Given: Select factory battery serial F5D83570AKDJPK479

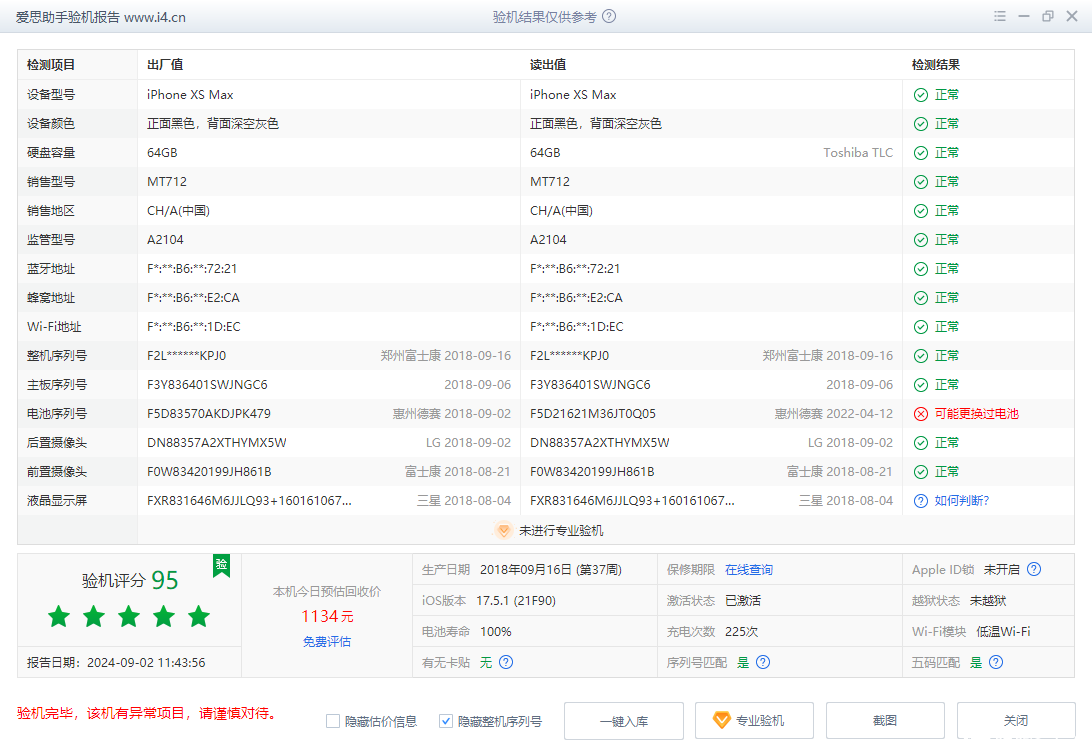Looking at the screenshot, I should click(209, 414).
